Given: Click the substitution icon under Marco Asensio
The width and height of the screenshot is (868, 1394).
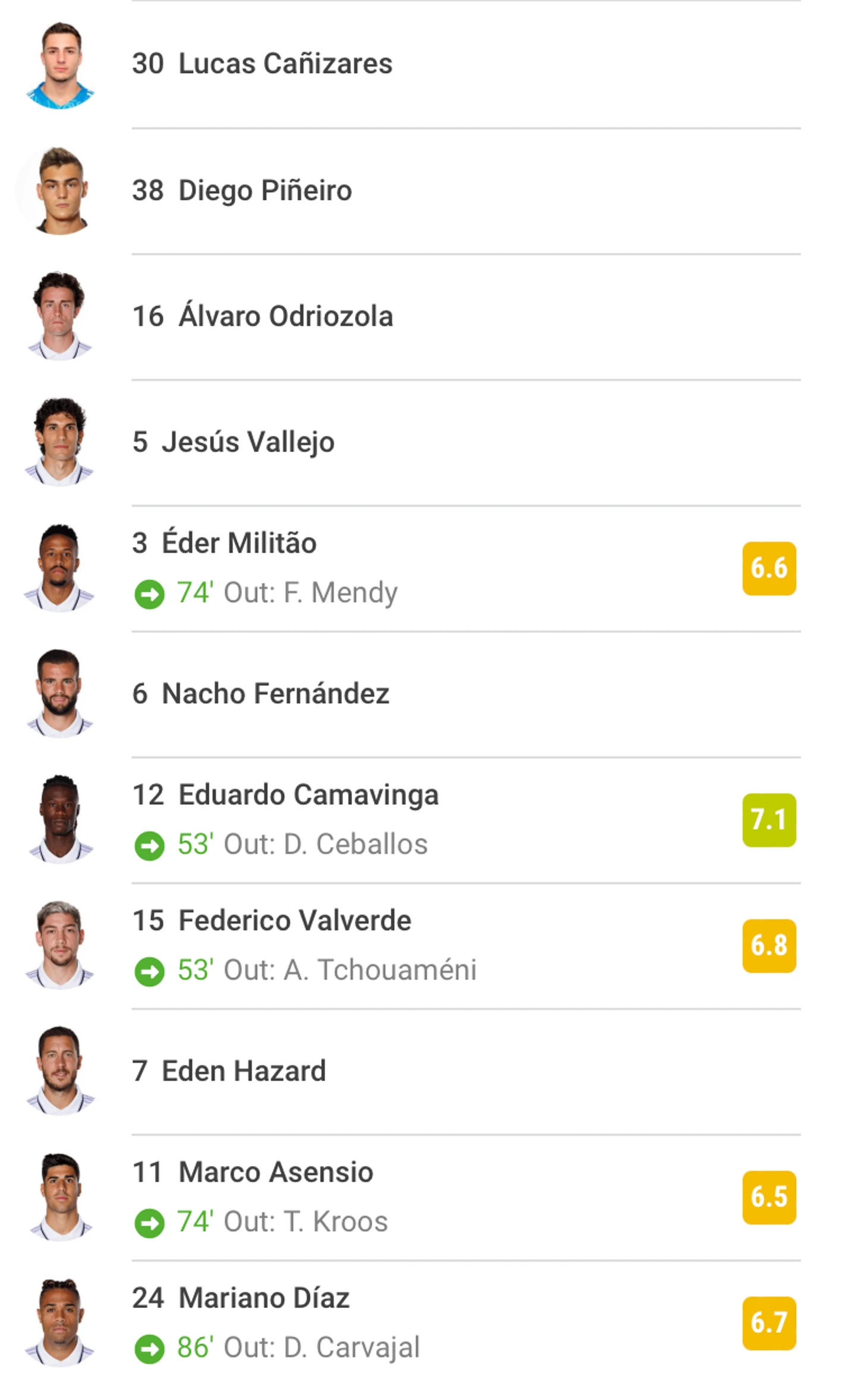Looking at the screenshot, I should (x=149, y=1222).
